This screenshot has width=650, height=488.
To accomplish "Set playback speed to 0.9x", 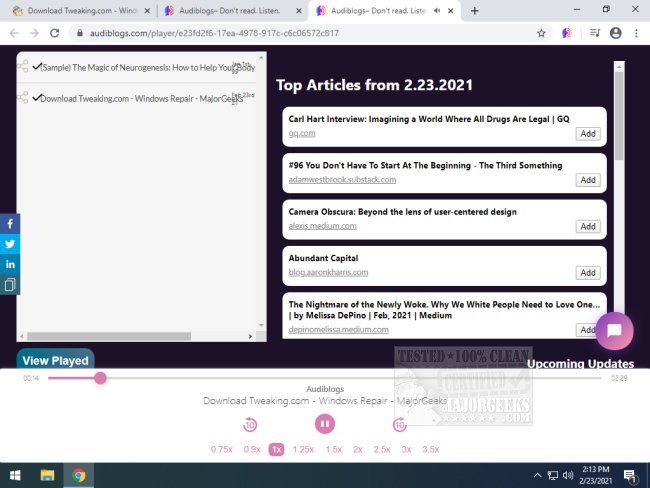I will pyautogui.click(x=252, y=449).
